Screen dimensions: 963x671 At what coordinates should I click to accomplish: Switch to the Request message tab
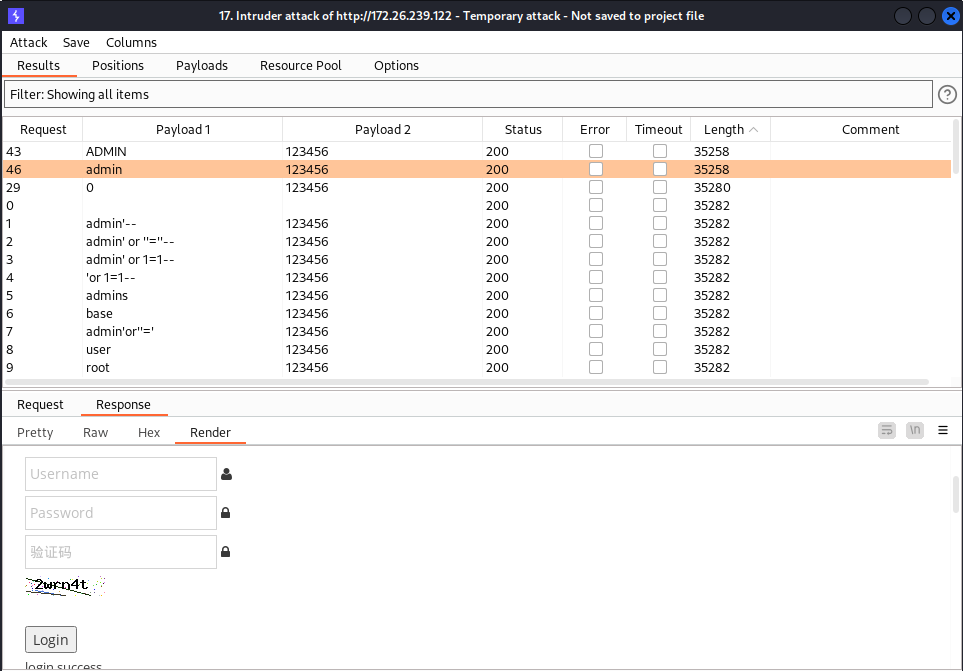40,405
